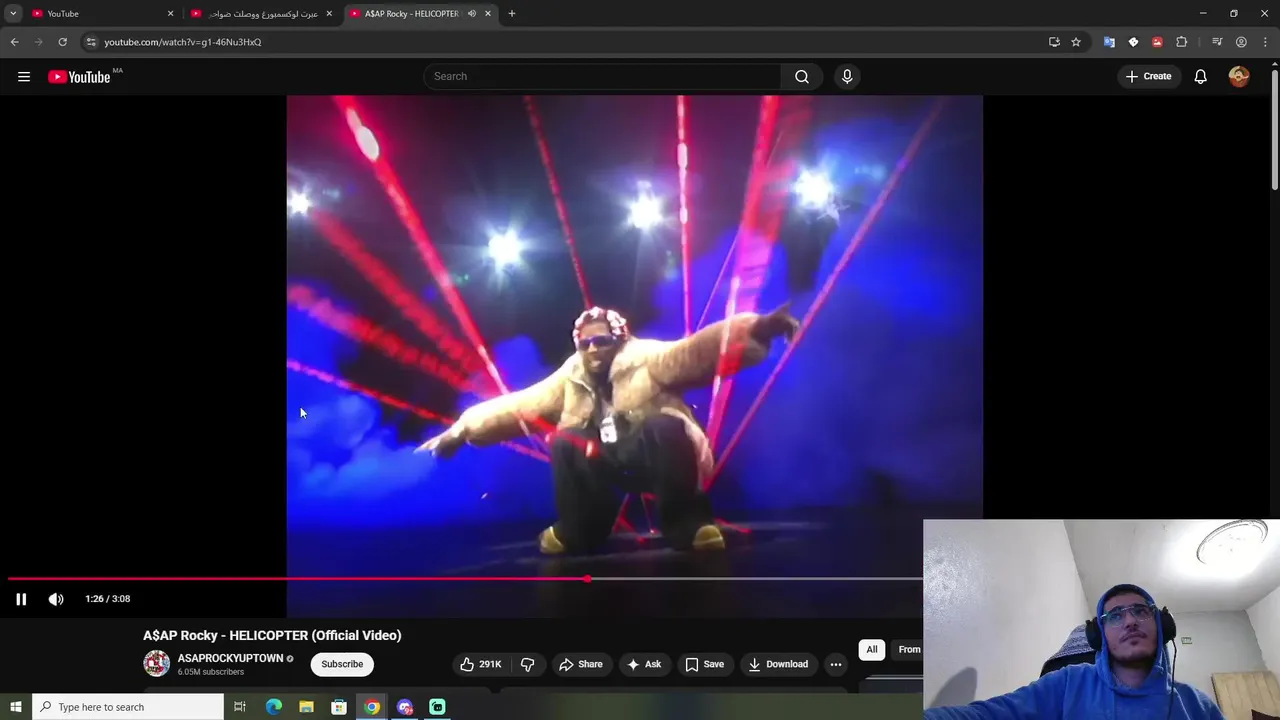Open YouTube notifications bell
This screenshot has height=720, width=1280.
point(1201,77)
